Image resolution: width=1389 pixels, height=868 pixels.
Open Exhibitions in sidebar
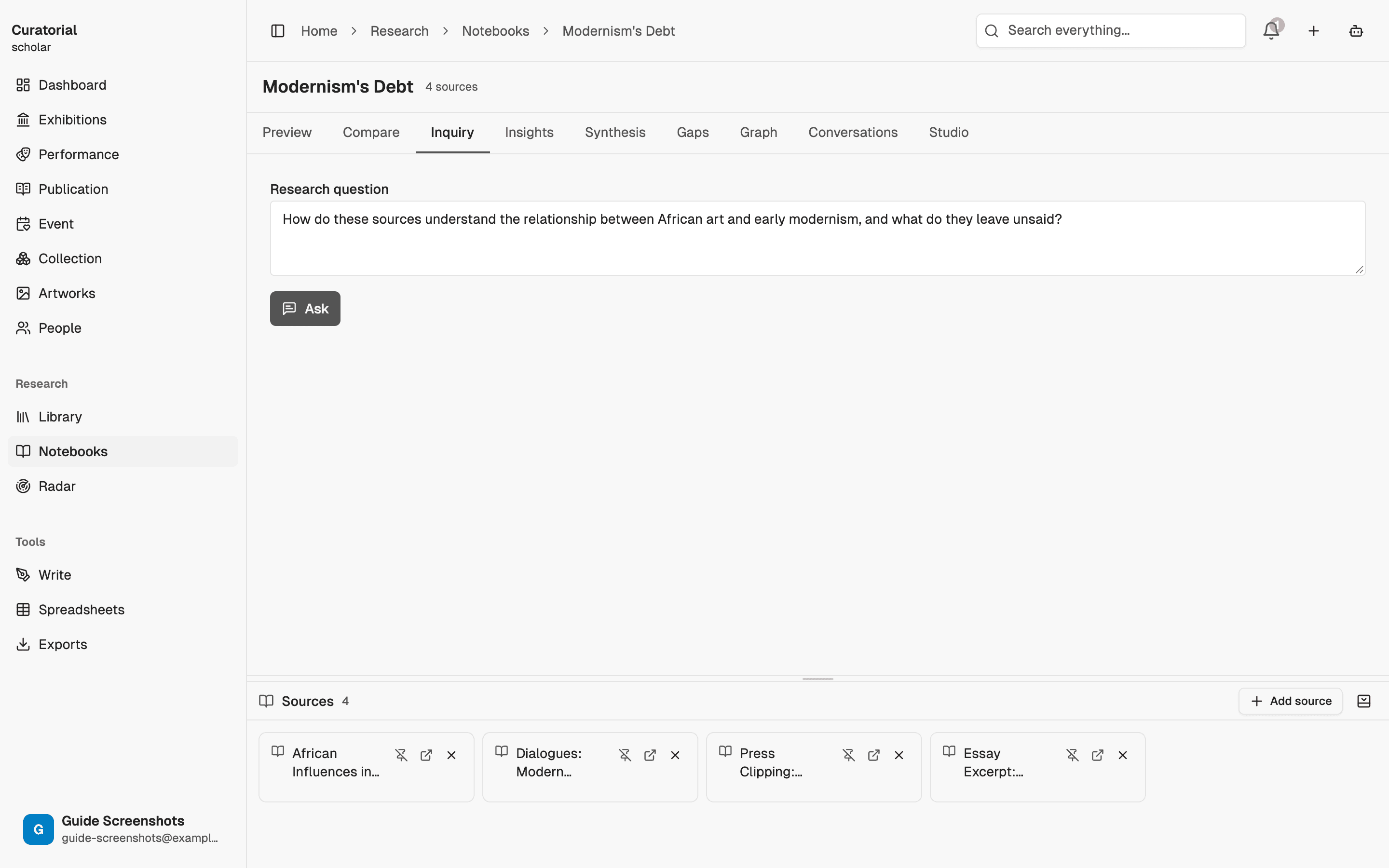[123, 120]
